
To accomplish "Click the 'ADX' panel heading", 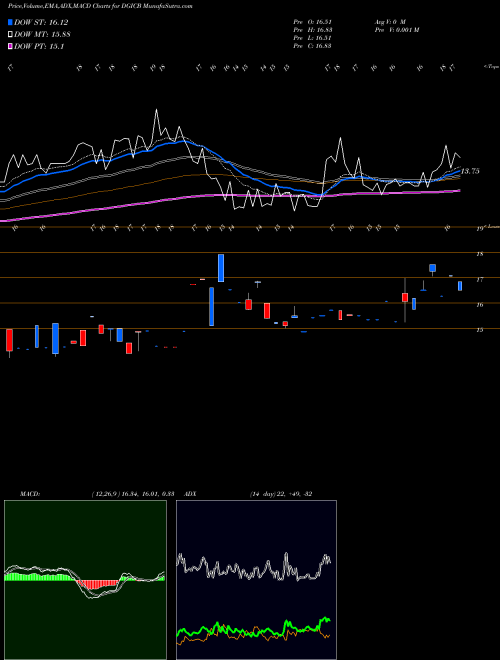I will [191, 494].
